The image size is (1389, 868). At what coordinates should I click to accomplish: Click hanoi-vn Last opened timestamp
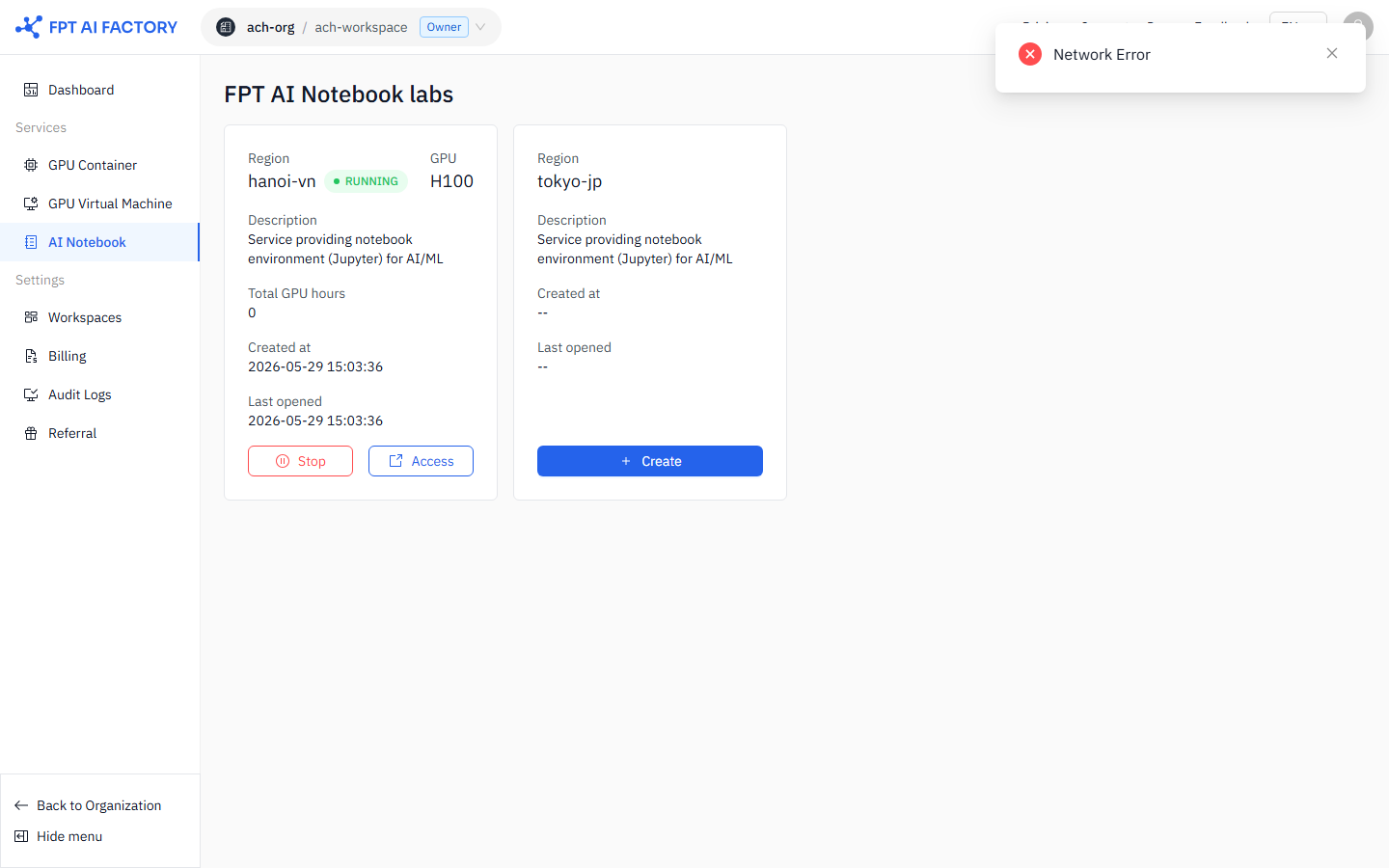[315, 420]
